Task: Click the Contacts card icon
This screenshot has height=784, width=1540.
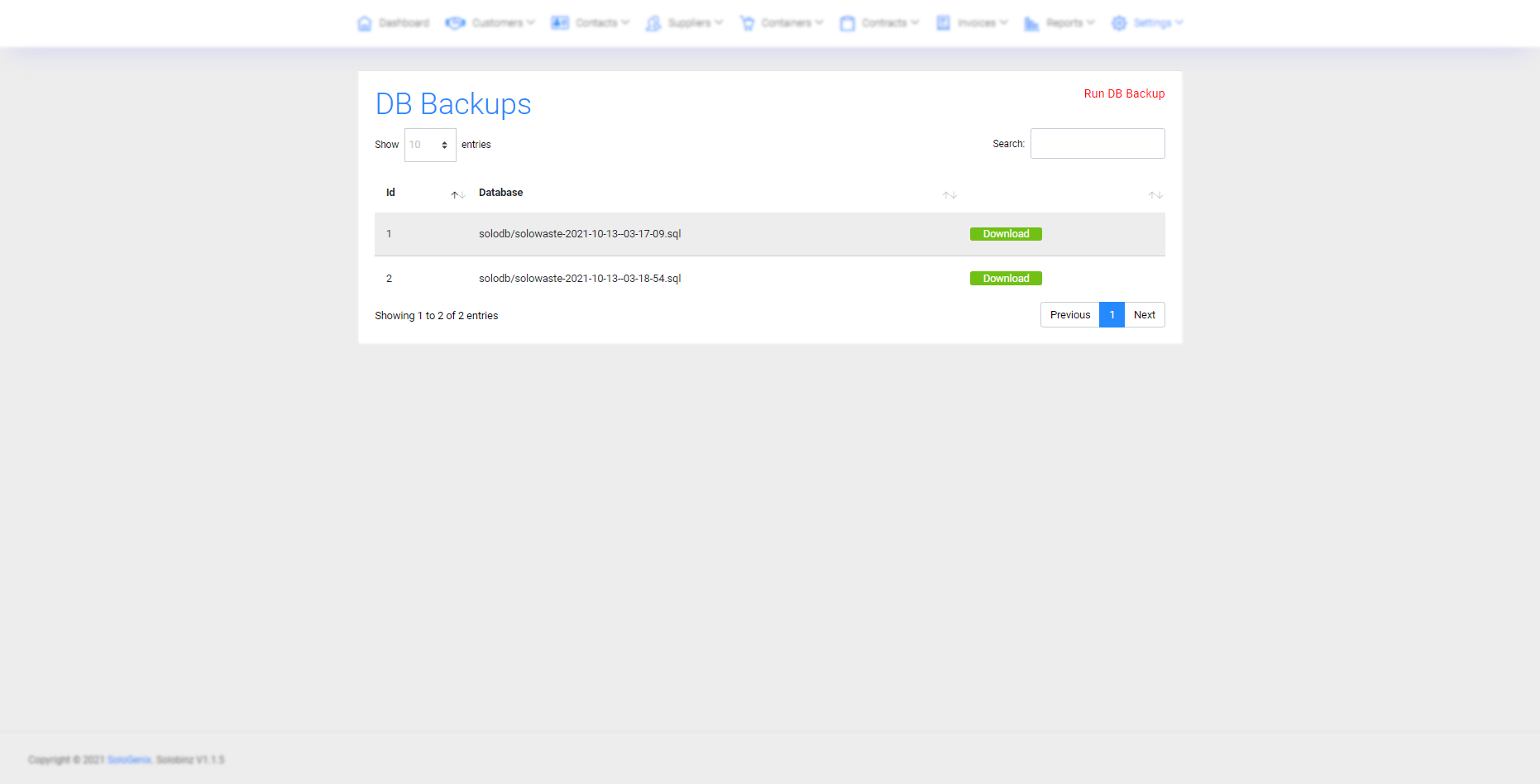Action: 560,23
